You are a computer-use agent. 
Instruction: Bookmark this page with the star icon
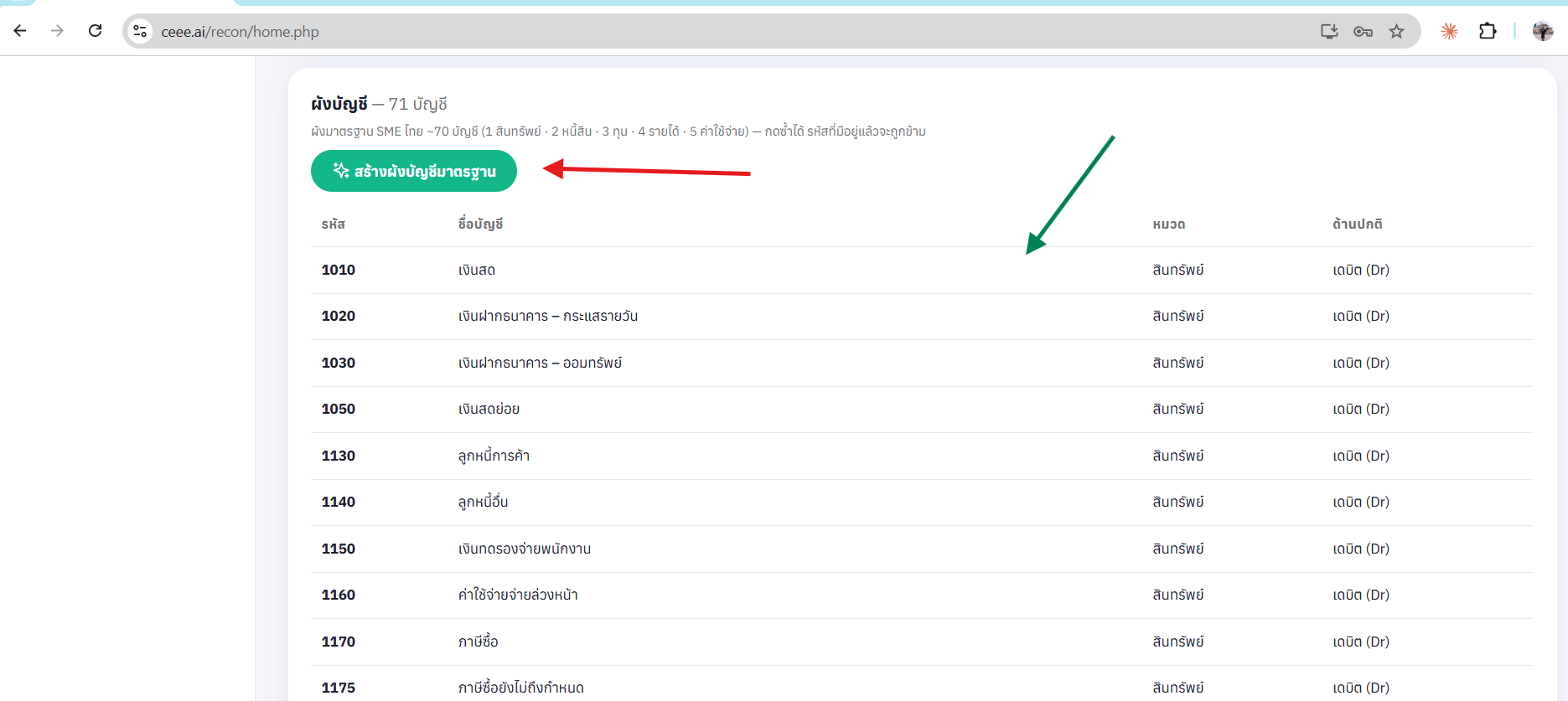1396,31
